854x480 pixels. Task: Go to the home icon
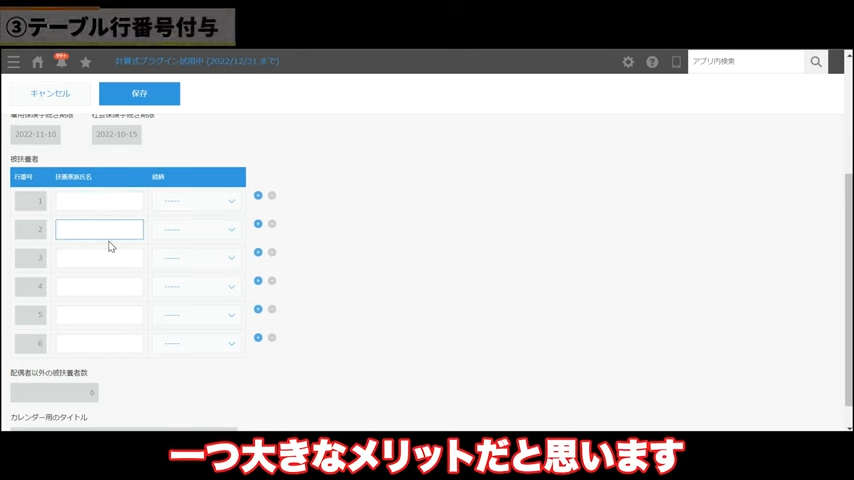tap(38, 62)
